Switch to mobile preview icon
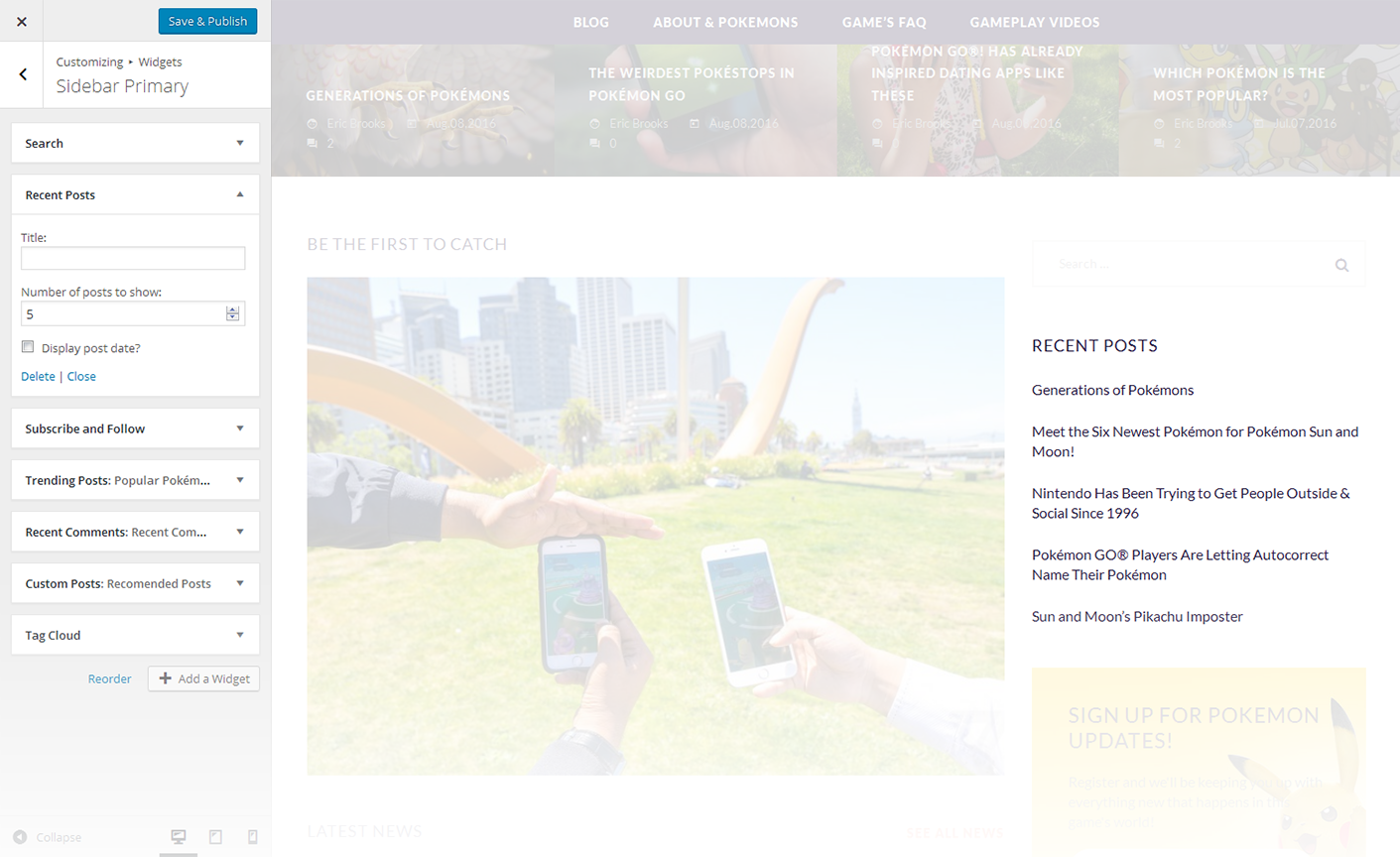The height and width of the screenshot is (857, 1400). tap(252, 837)
